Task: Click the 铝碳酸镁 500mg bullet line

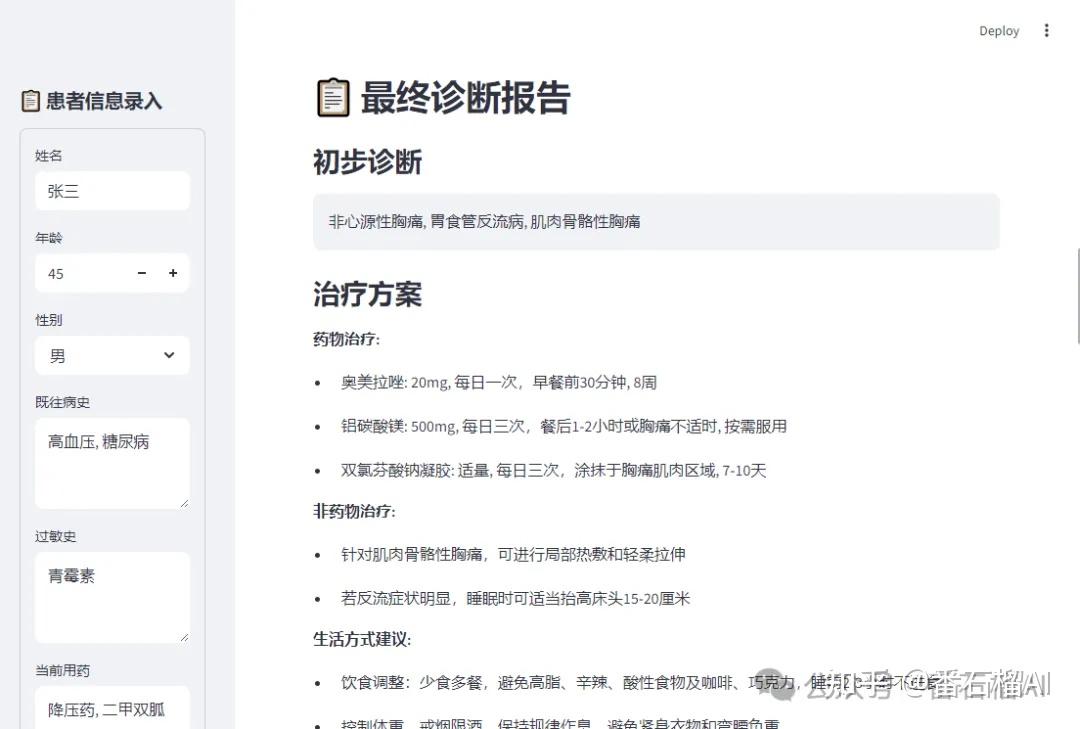Action: 563,427
